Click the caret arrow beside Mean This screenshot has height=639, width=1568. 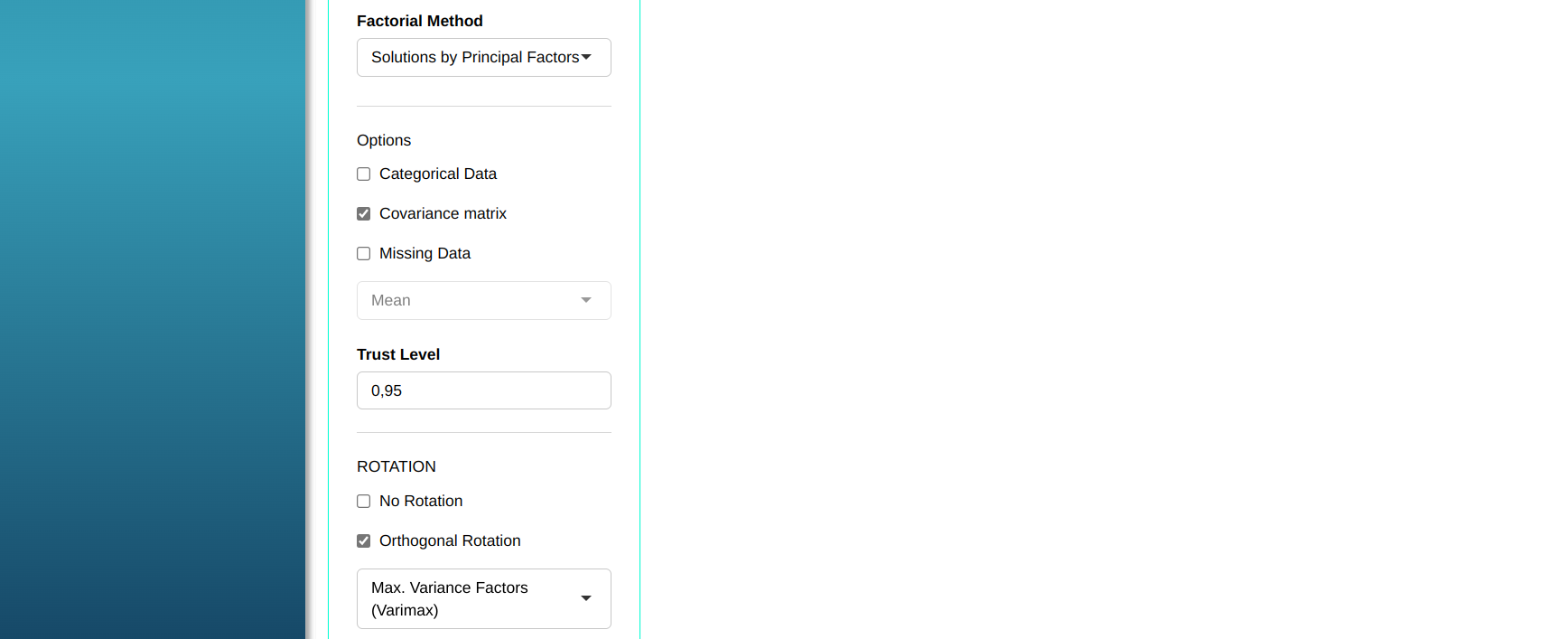click(586, 300)
